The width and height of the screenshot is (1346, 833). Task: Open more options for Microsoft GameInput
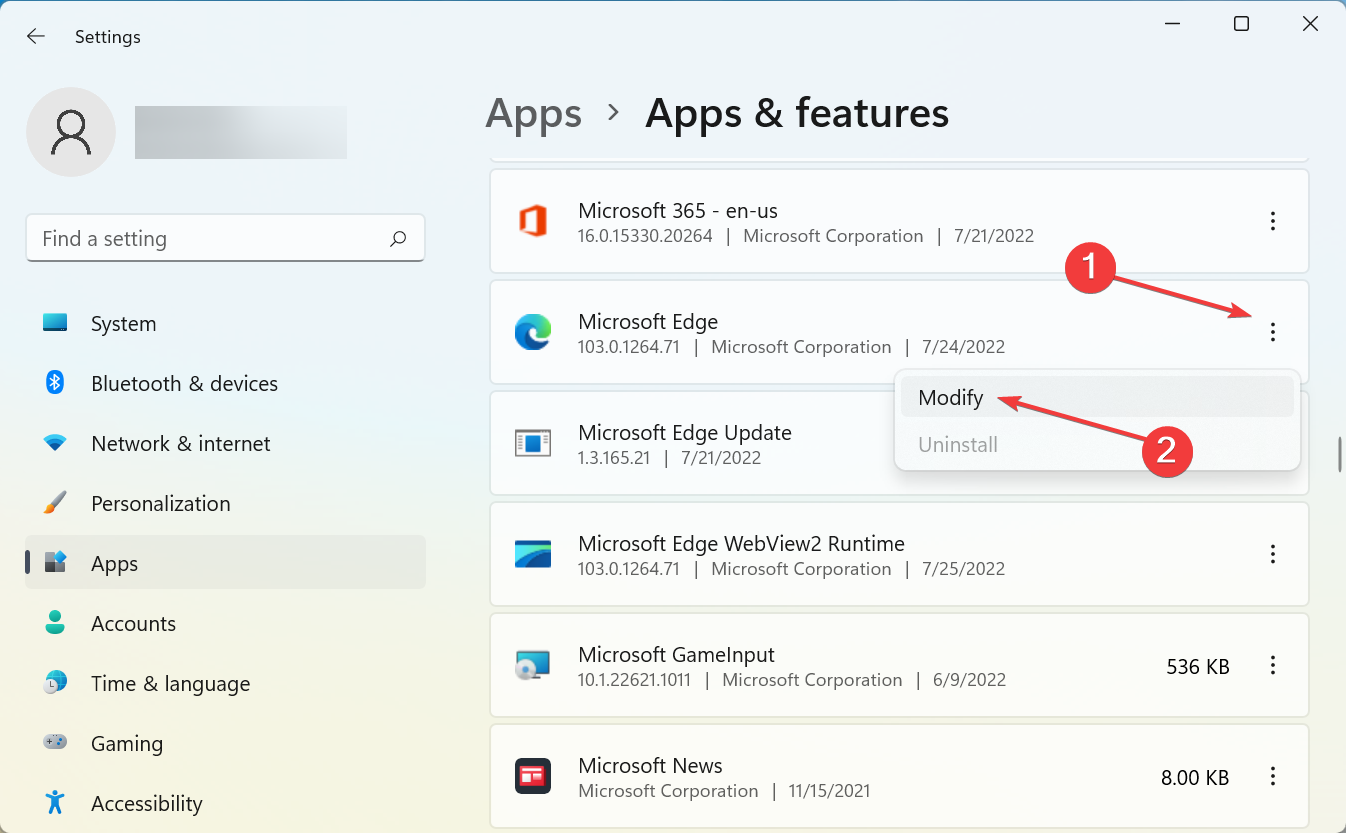[1273, 665]
